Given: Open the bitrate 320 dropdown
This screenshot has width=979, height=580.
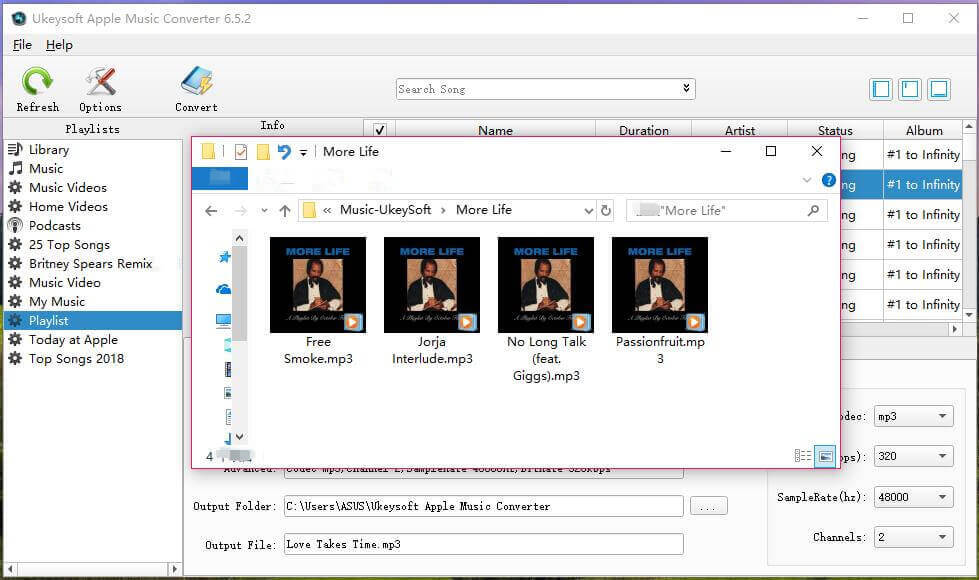Looking at the screenshot, I should tap(913, 456).
